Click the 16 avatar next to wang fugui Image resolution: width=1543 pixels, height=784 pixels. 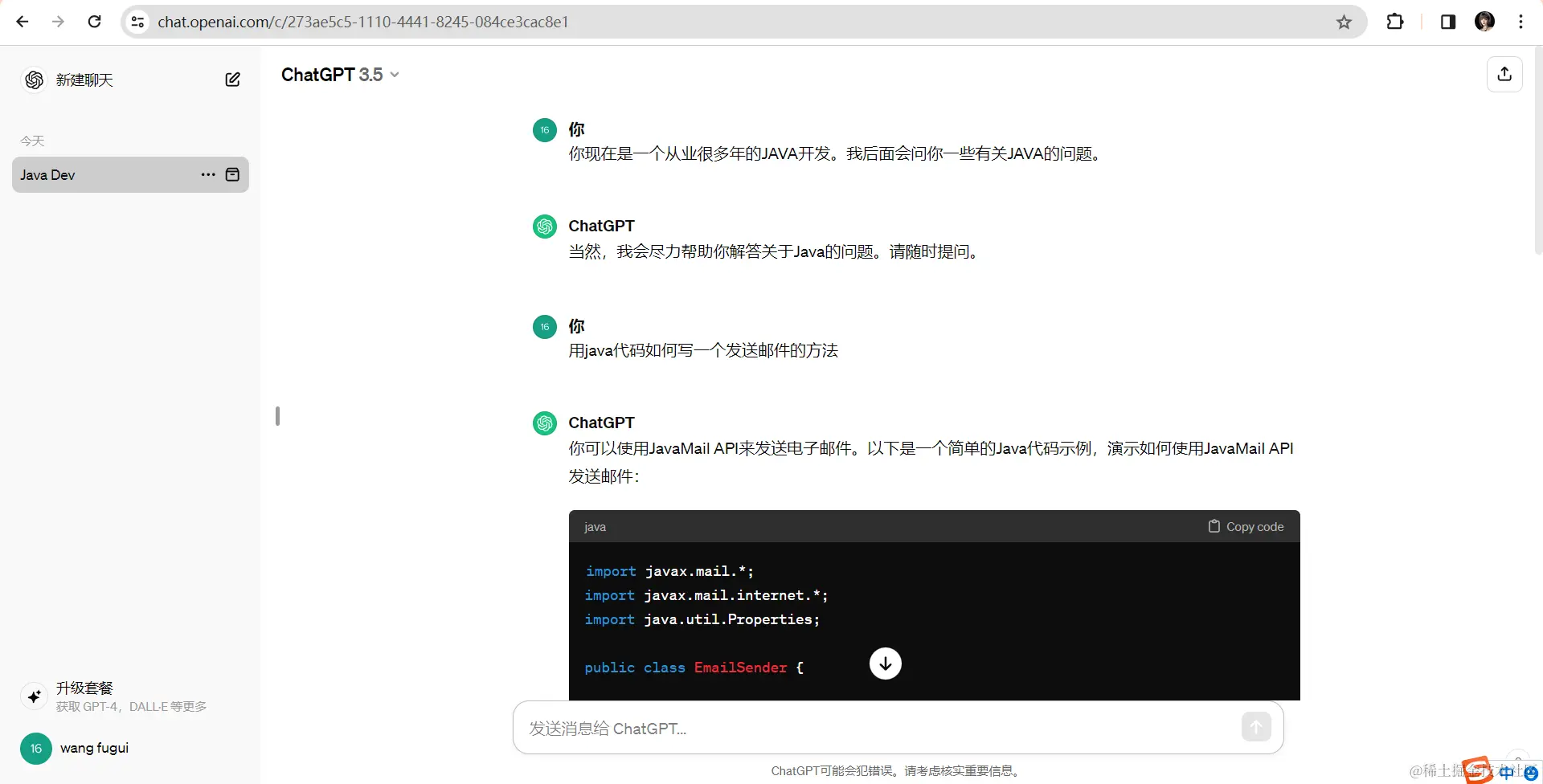click(35, 748)
